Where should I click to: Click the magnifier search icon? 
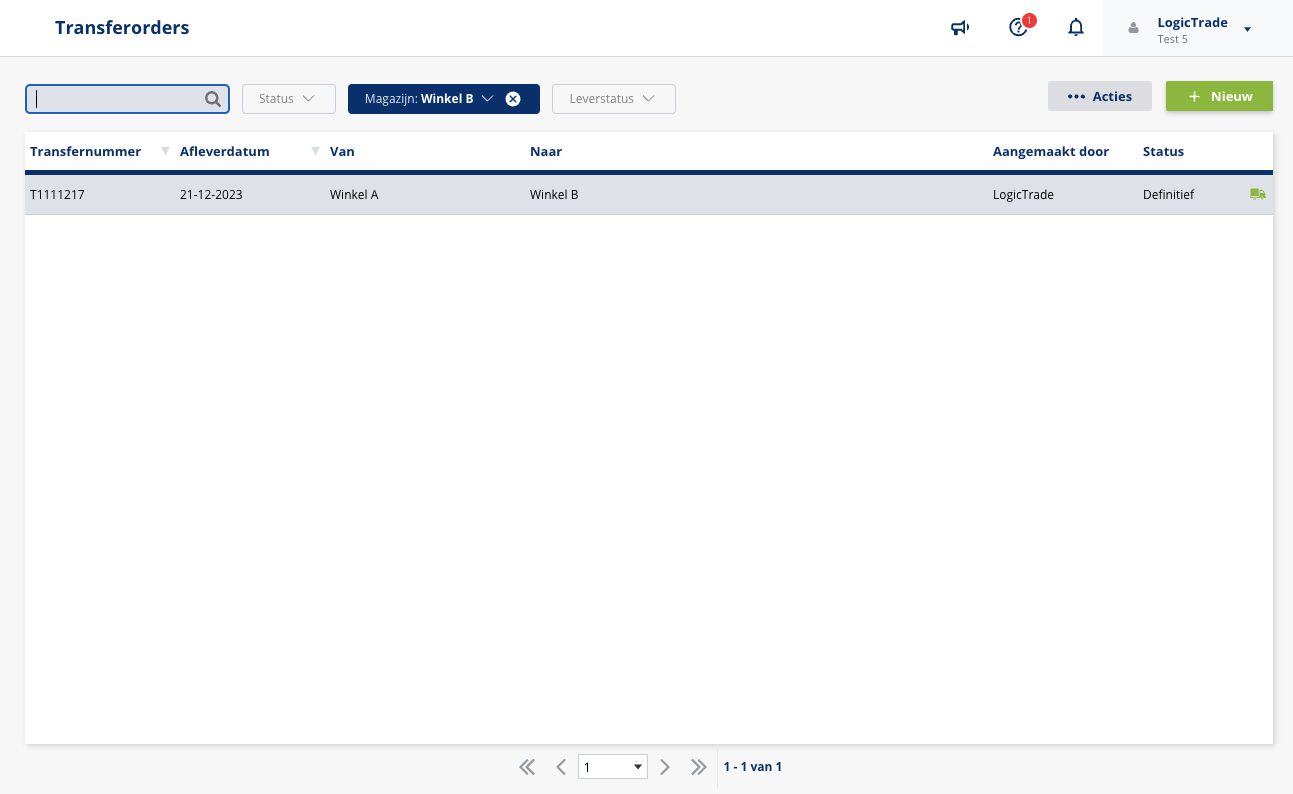coord(213,99)
